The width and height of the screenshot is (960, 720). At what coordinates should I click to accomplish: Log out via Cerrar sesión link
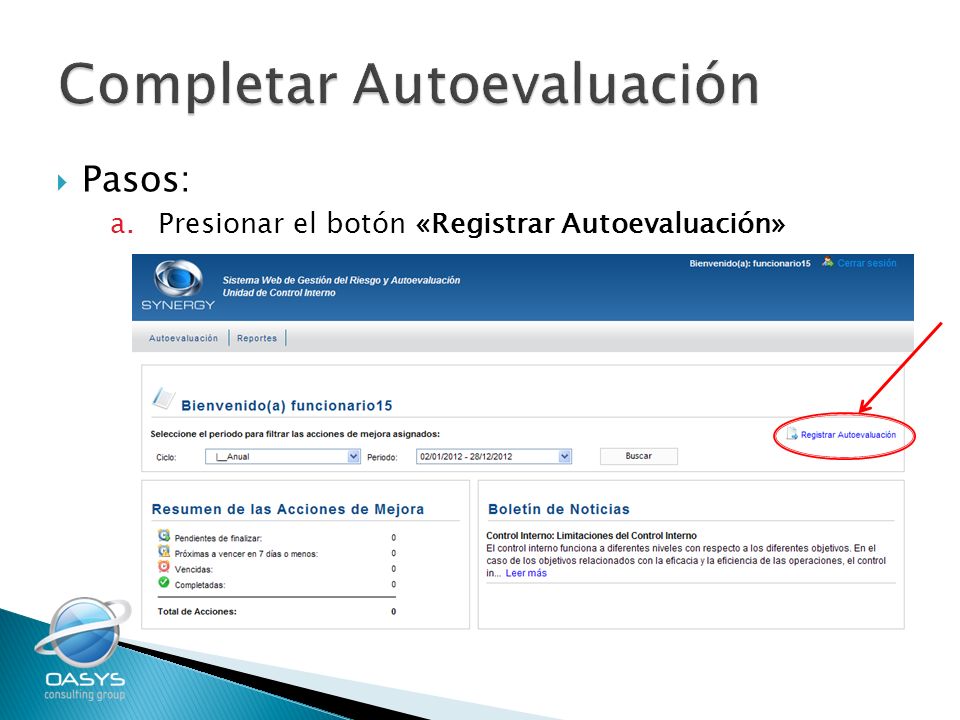[x=866, y=263]
